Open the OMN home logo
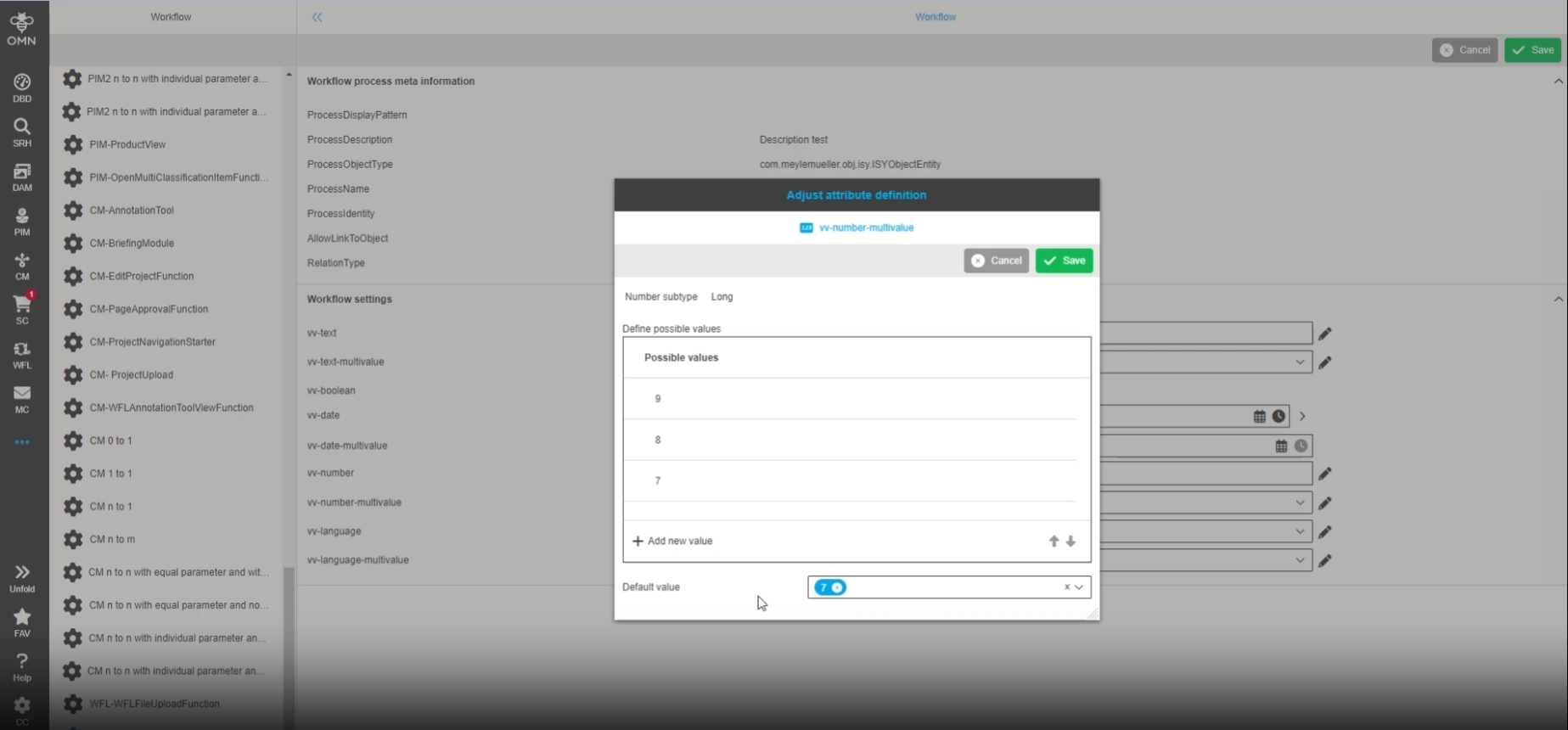The width and height of the screenshot is (1568, 730). coord(21,29)
